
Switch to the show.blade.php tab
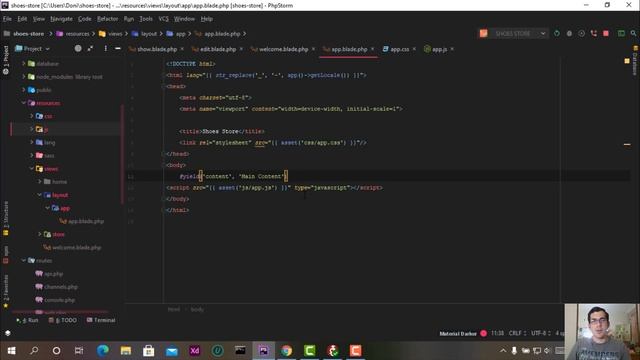(x=157, y=49)
